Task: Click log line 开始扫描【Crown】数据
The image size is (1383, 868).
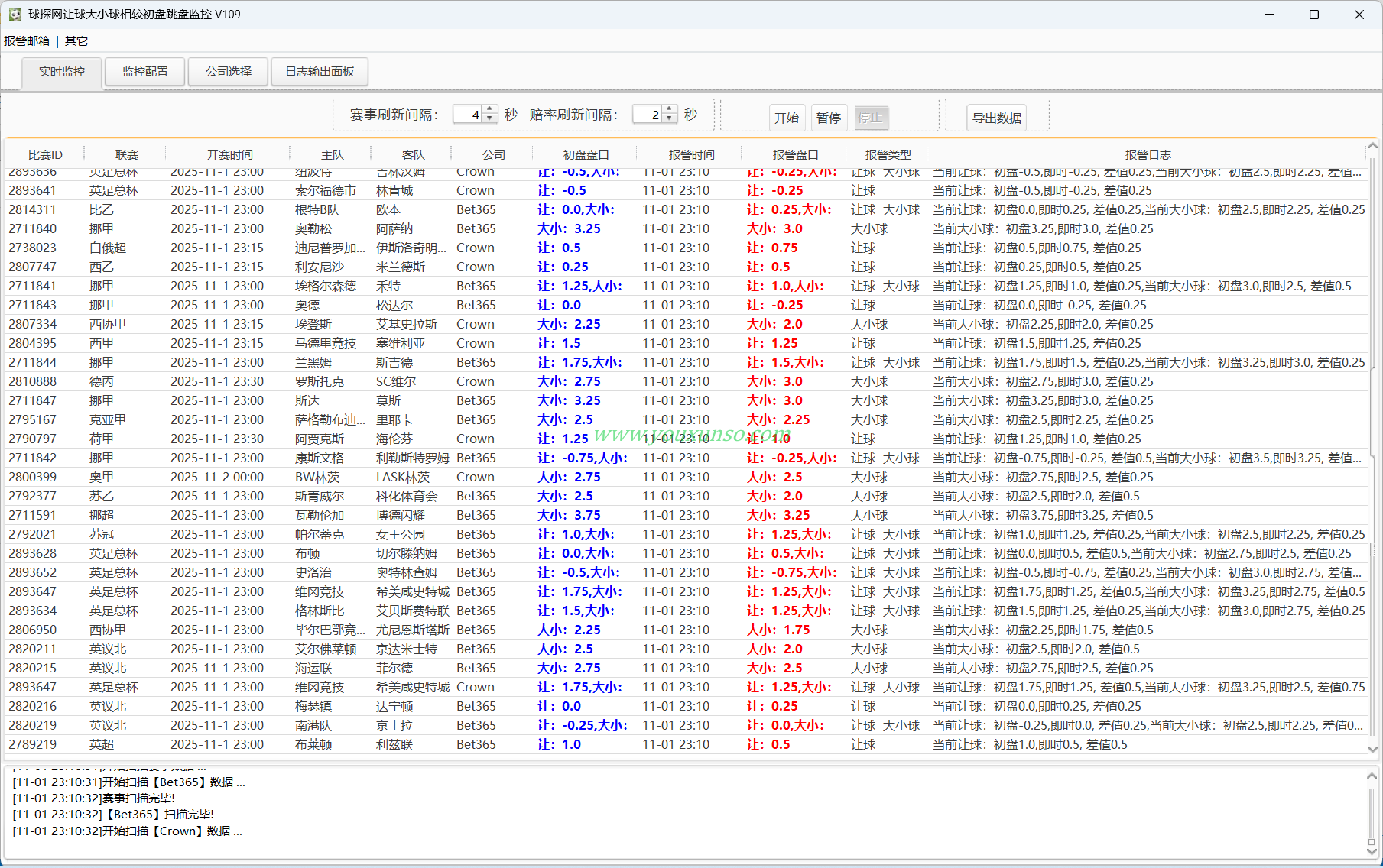Action: tap(128, 831)
